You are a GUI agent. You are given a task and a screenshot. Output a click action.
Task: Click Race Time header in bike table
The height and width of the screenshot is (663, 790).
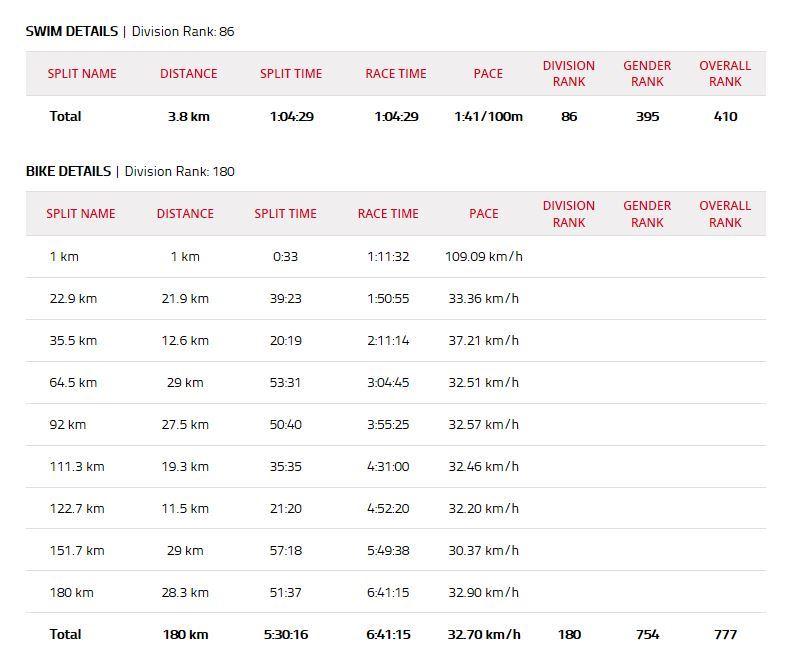388,214
